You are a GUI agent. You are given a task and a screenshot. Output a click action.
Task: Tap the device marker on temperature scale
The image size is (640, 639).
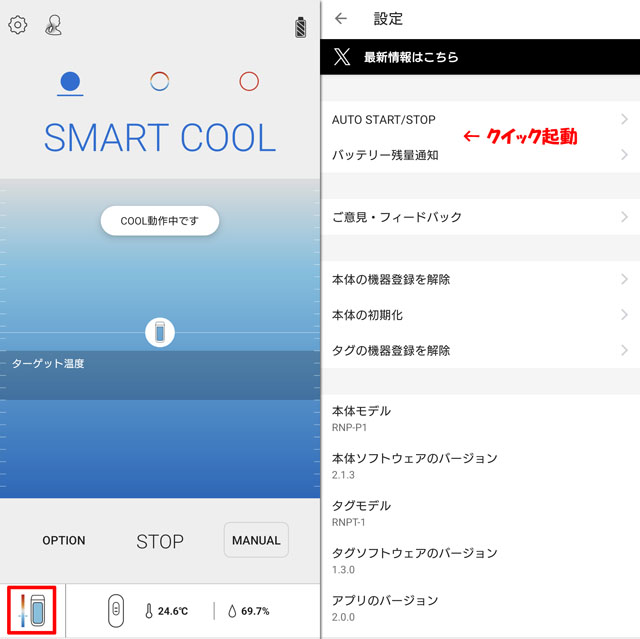click(x=160, y=333)
